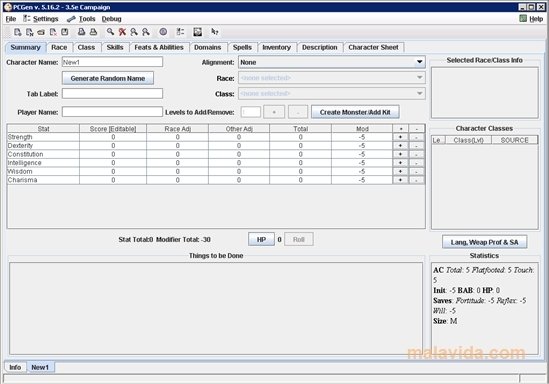Click the red X toolbar icon

(x=122, y=32)
